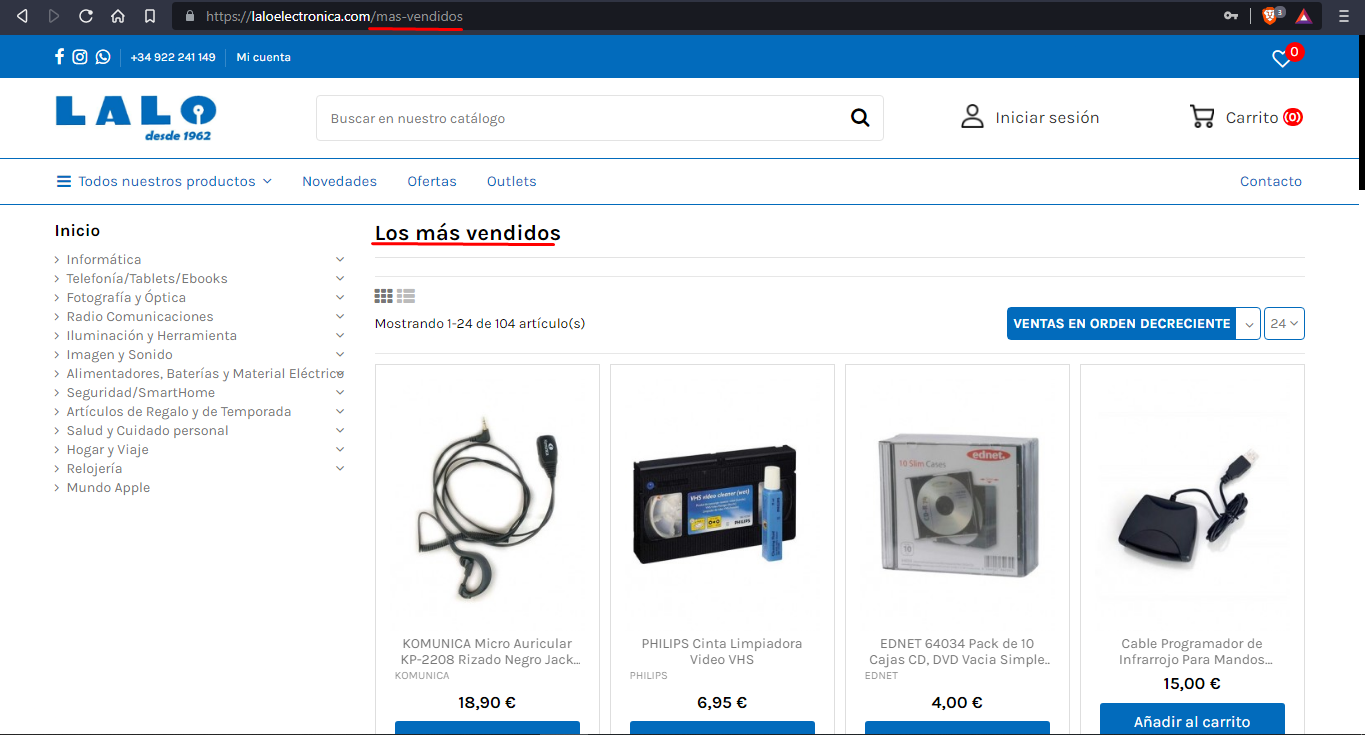This screenshot has width=1365, height=735.
Task: Expand the Relojería category chevron
Action: click(x=340, y=468)
